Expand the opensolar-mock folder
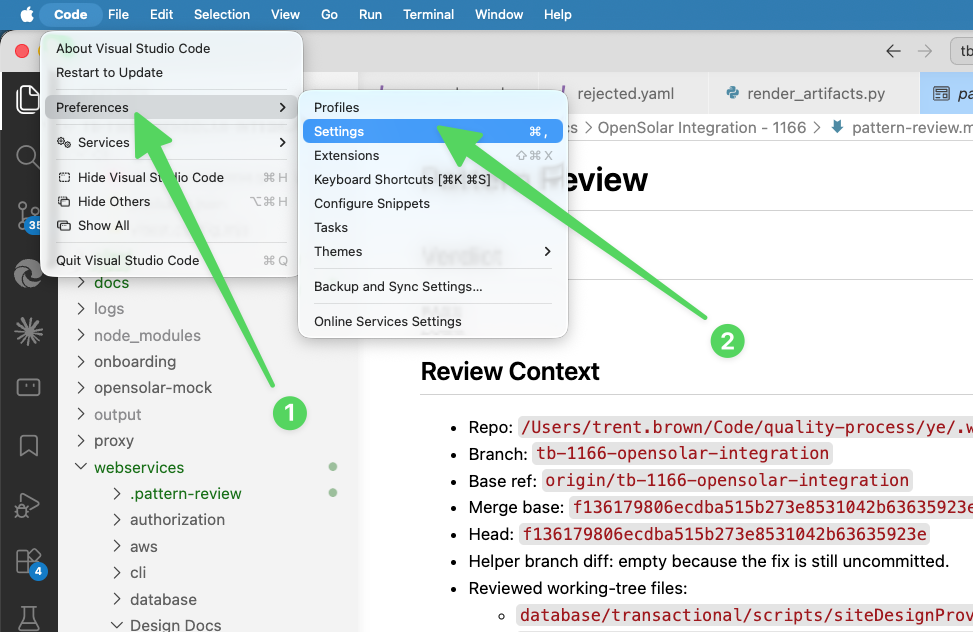 coord(81,387)
